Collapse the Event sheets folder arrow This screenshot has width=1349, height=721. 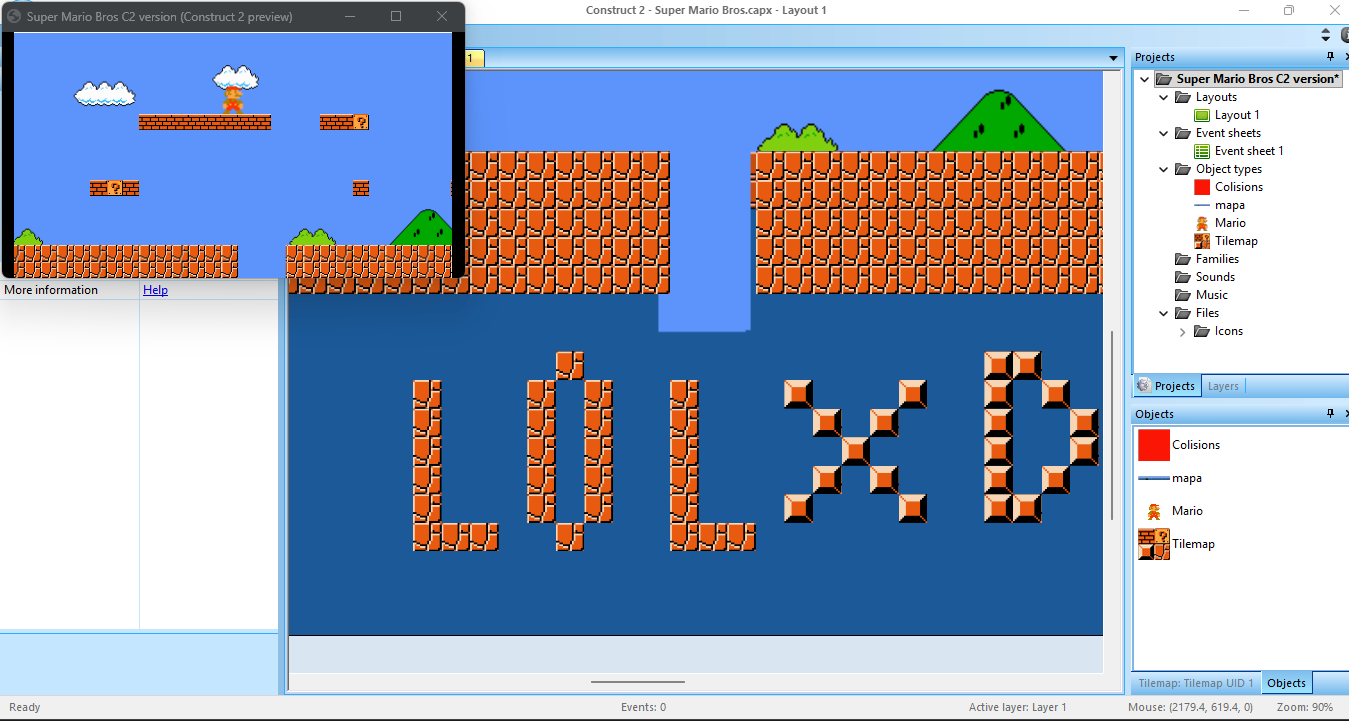click(1164, 133)
